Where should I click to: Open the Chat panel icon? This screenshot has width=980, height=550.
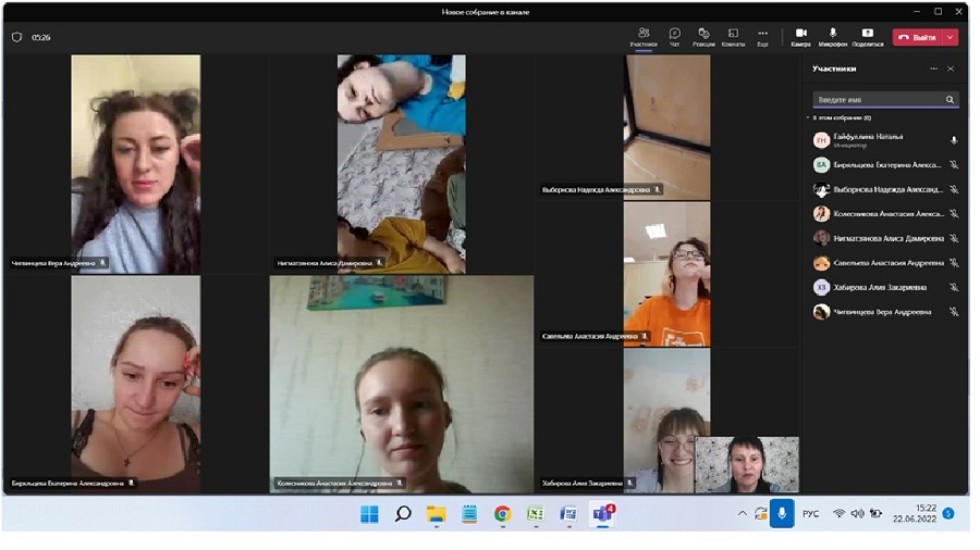click(x=675, y=36)
